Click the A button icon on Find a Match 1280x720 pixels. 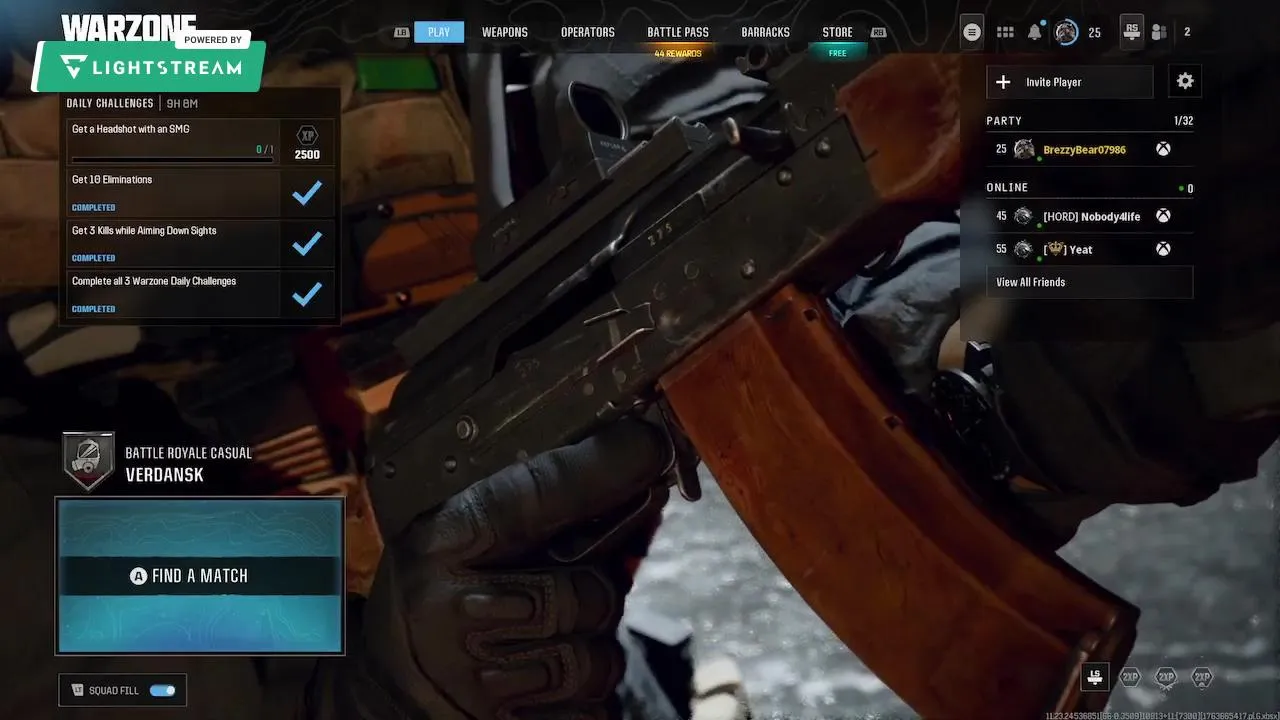click(139, 576)
